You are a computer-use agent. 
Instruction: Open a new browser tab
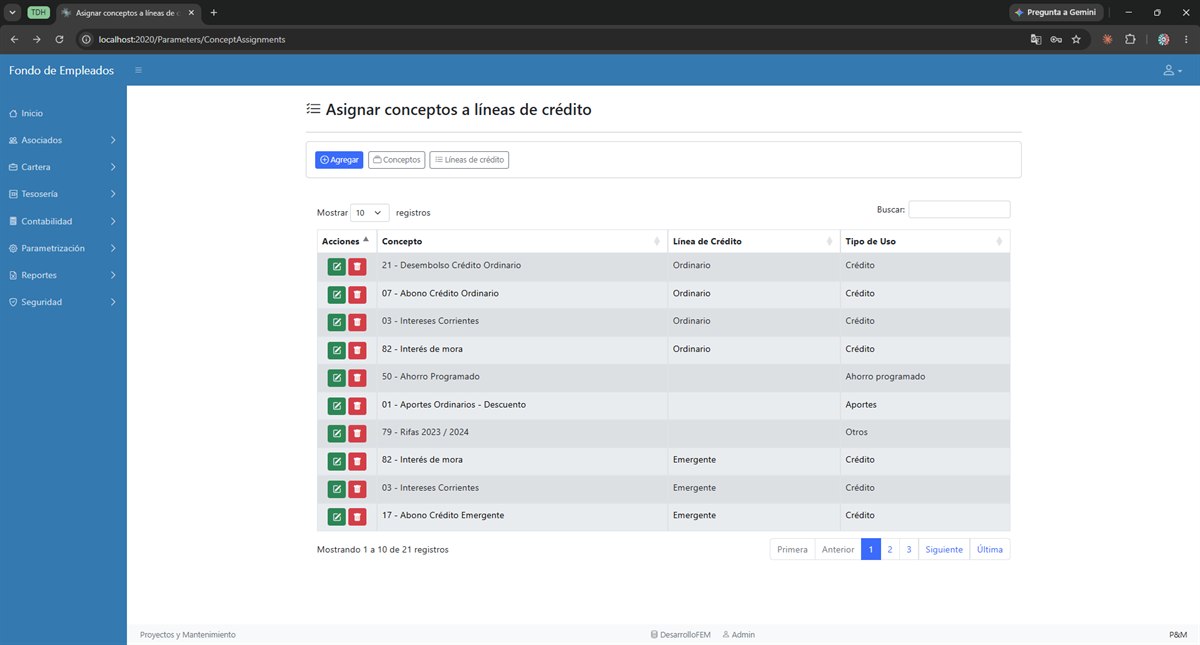coord(214,12)
